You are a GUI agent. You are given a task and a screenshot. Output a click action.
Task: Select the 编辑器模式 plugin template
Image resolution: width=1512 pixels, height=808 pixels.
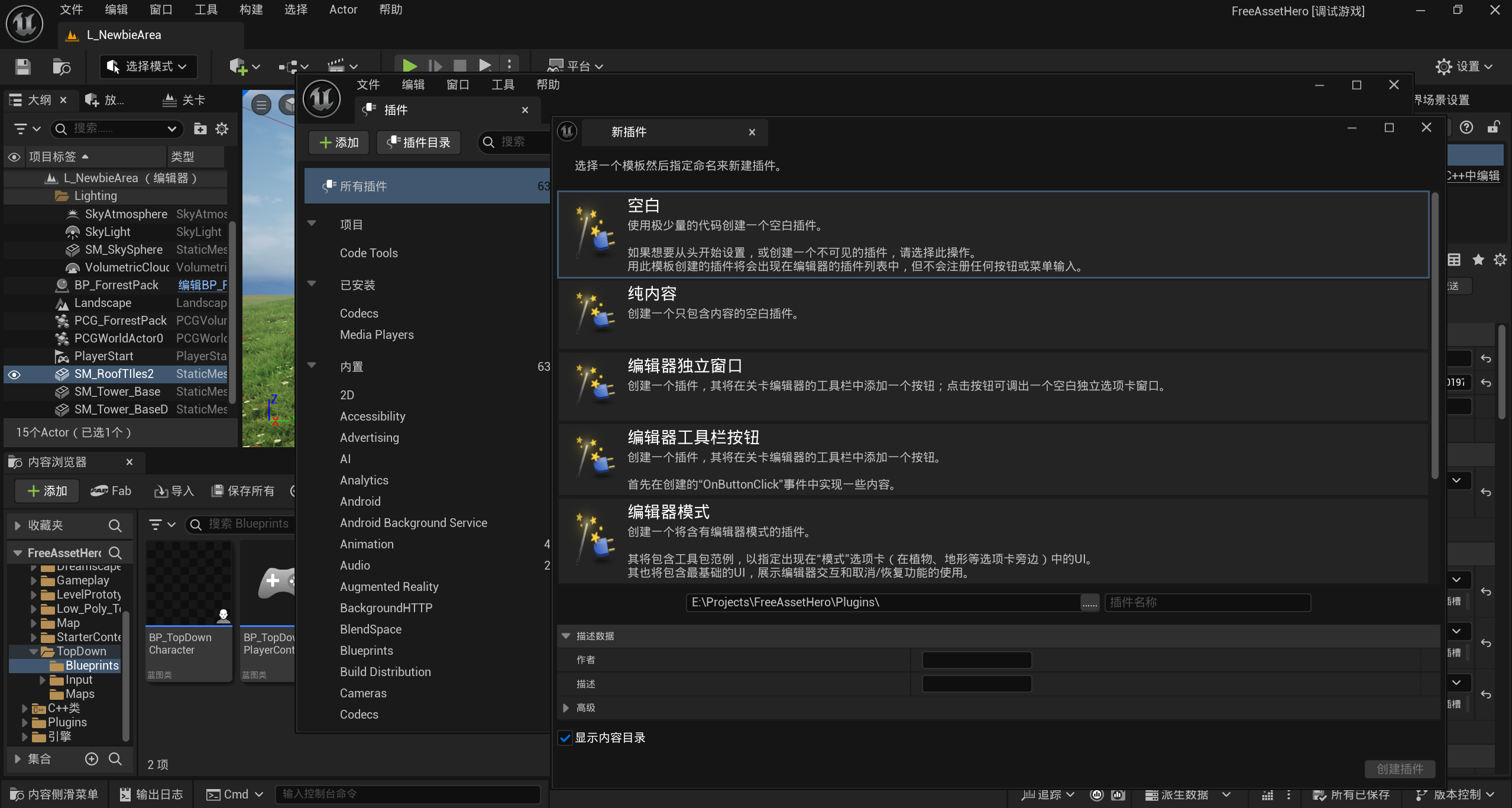[x=993, y=541]
